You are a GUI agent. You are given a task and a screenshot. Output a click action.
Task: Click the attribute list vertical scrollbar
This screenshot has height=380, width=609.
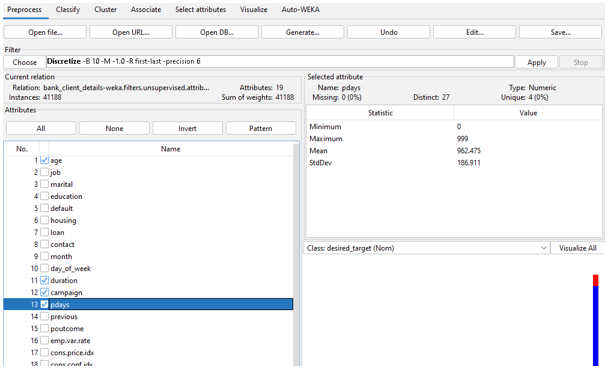pos(296,254)
